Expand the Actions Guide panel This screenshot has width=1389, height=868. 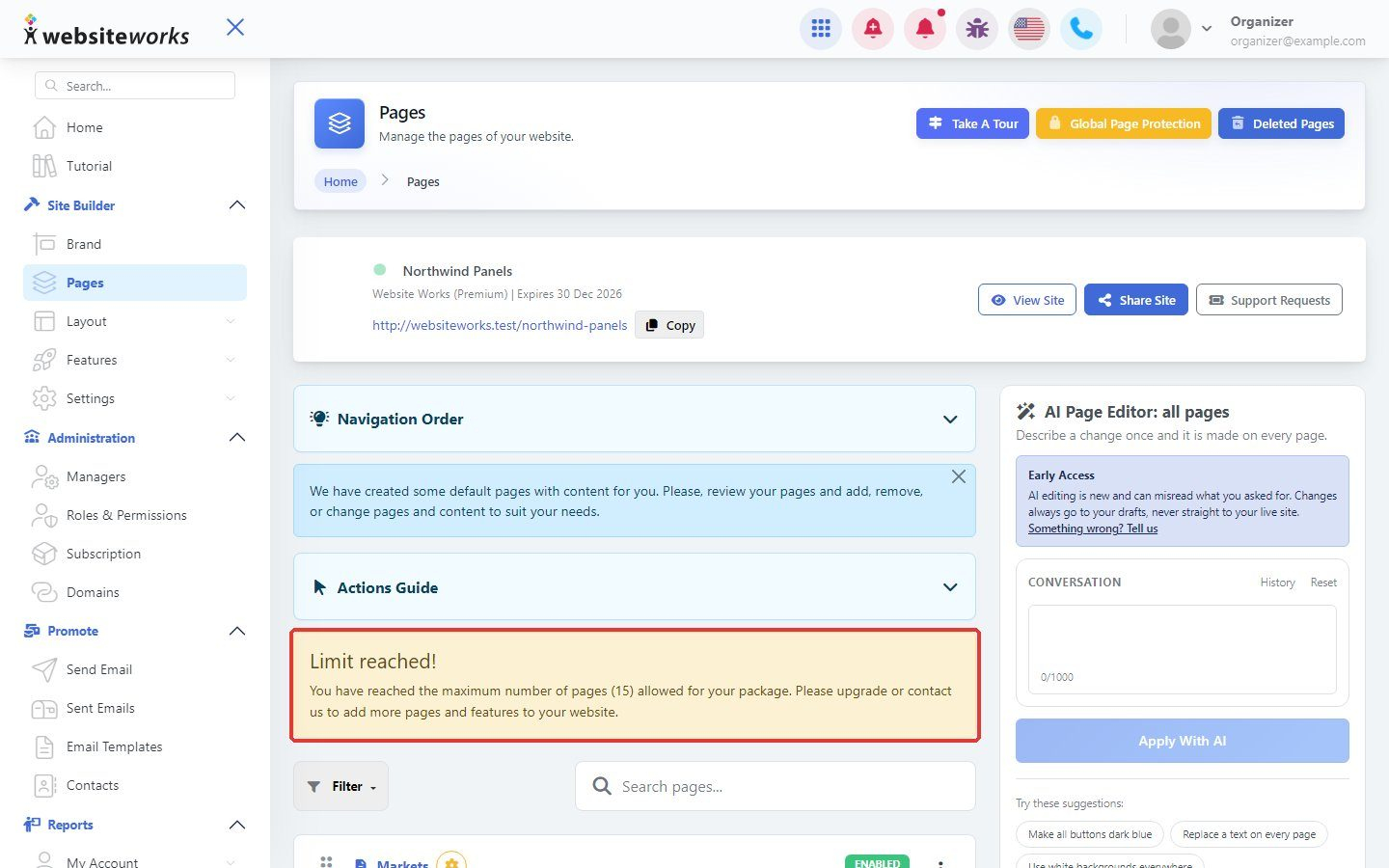click(635, 587)
